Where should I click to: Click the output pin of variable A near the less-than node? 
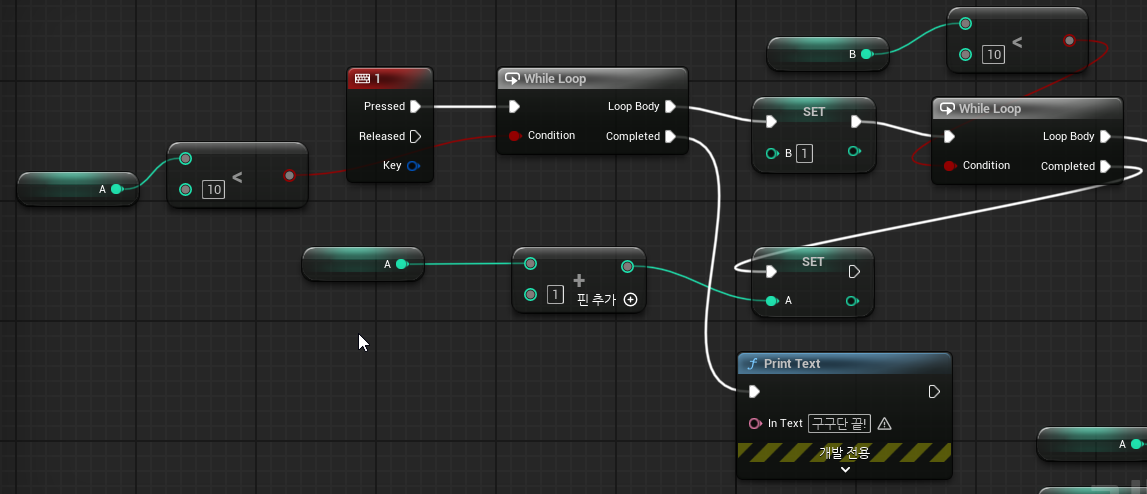116,189
